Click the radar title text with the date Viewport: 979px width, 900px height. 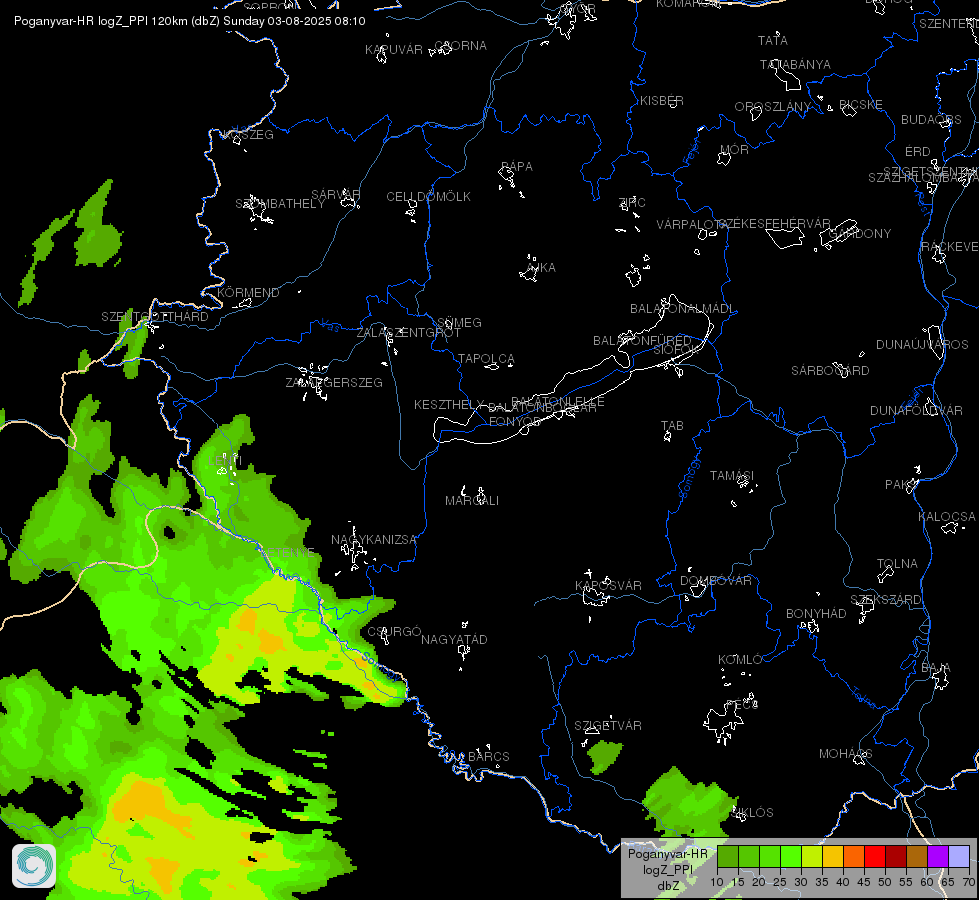pos(190,21)
